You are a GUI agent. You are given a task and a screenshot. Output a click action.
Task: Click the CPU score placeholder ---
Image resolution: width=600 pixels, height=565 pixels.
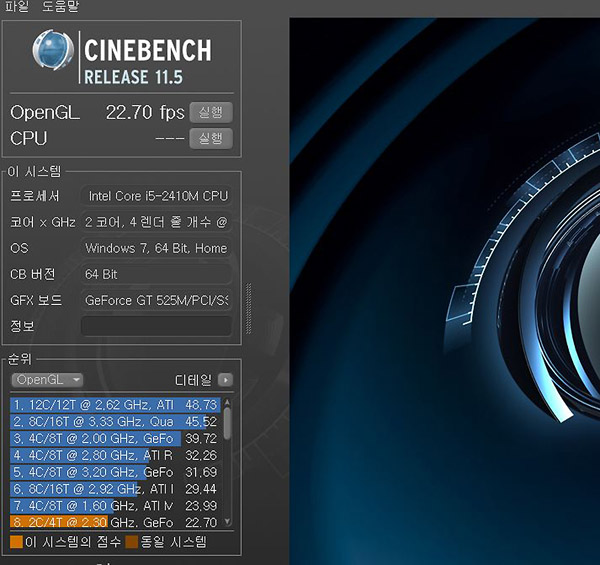[x=170, y=138]
